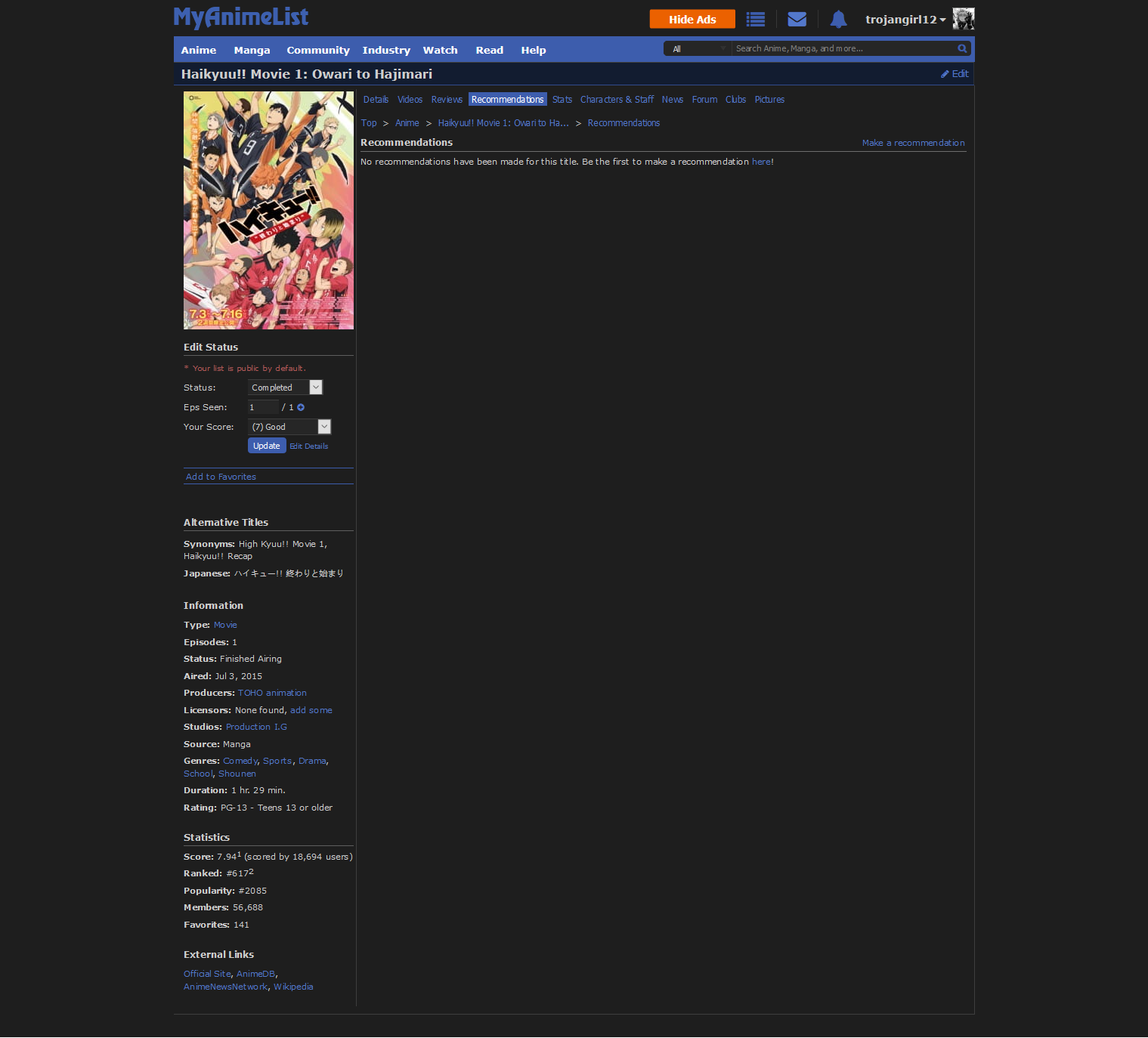The image size is (1148, 1038).
Task: Click the plus icon to increment episodes seen
Action: click(301, 407)
